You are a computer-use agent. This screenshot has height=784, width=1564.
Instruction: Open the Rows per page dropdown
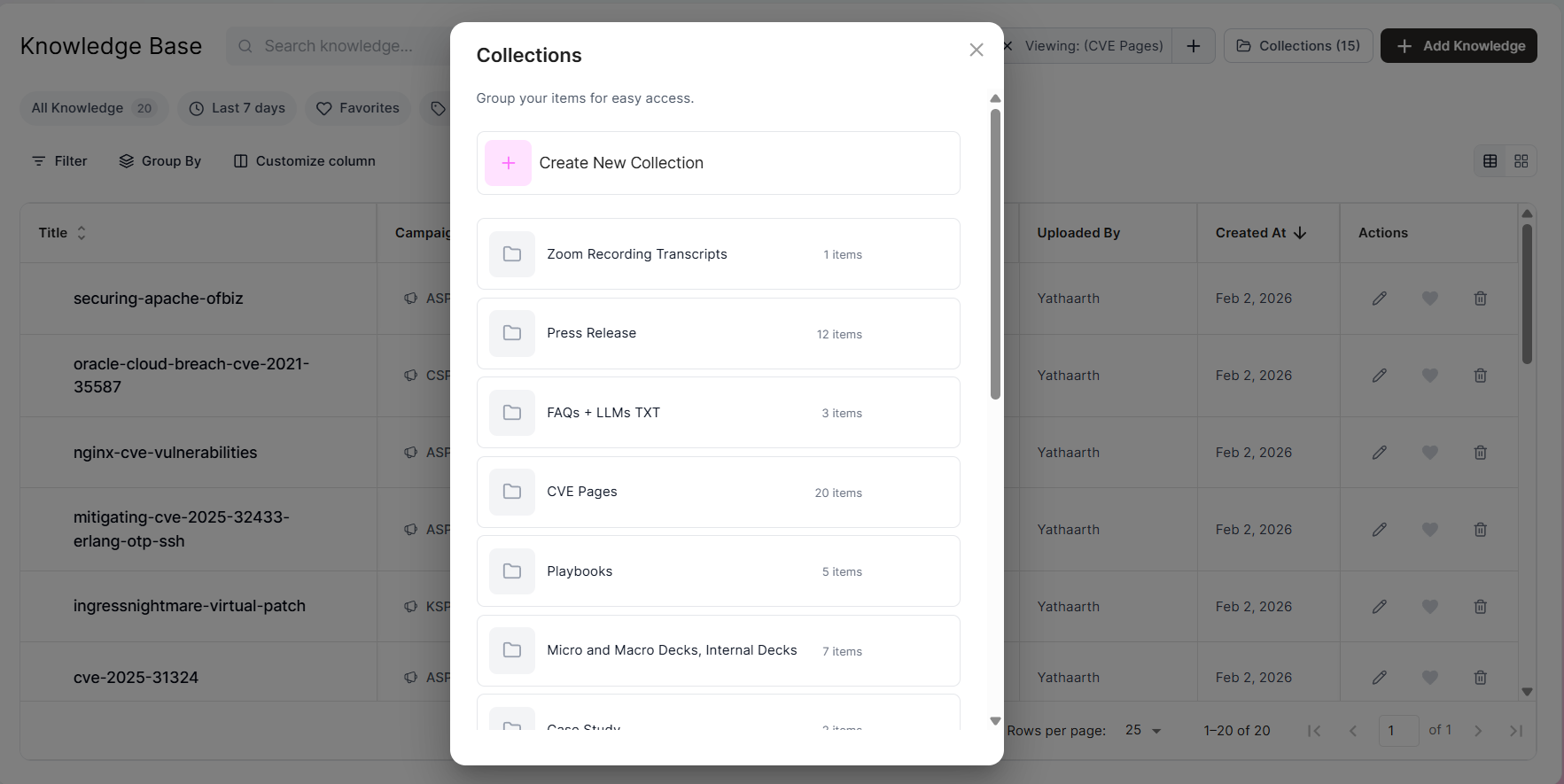[x=1143, y=731]
